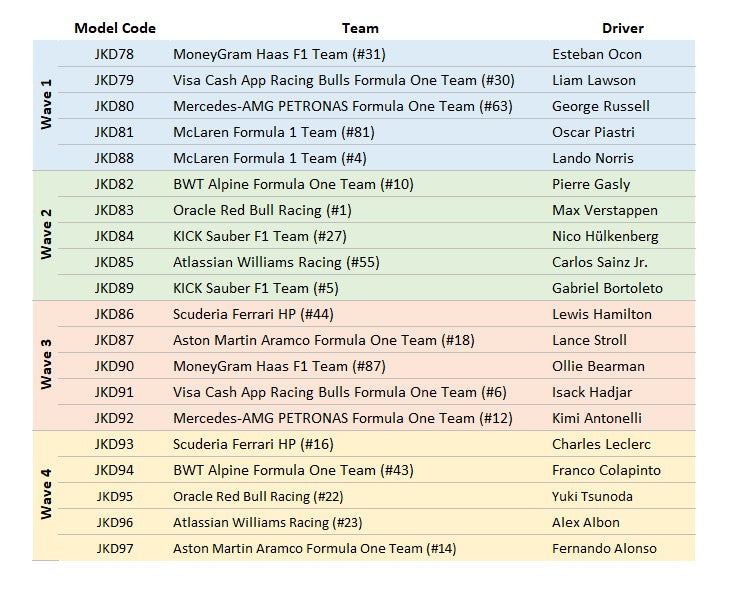Select driver name Lewis Hamilton
732x599 pixels.
(x=602, y=314)
